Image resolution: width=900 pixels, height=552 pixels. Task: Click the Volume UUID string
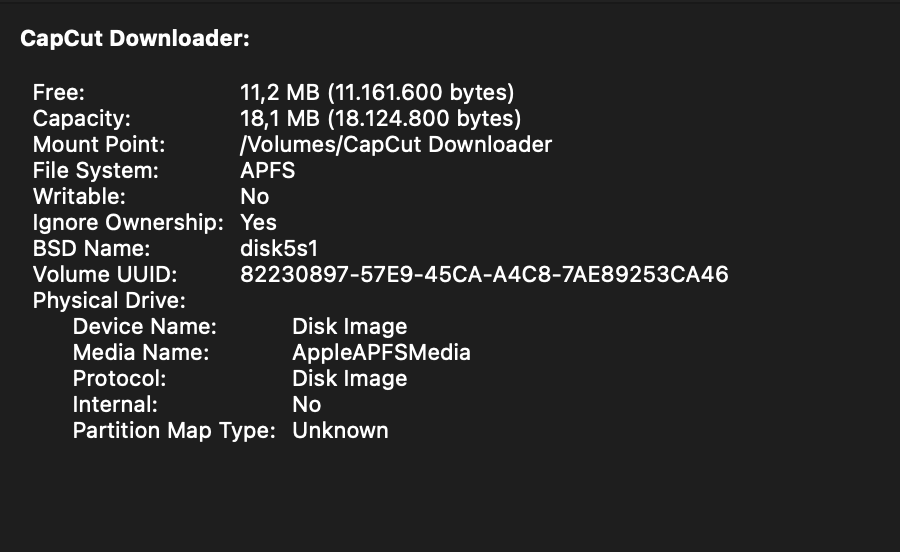(484, 274)
